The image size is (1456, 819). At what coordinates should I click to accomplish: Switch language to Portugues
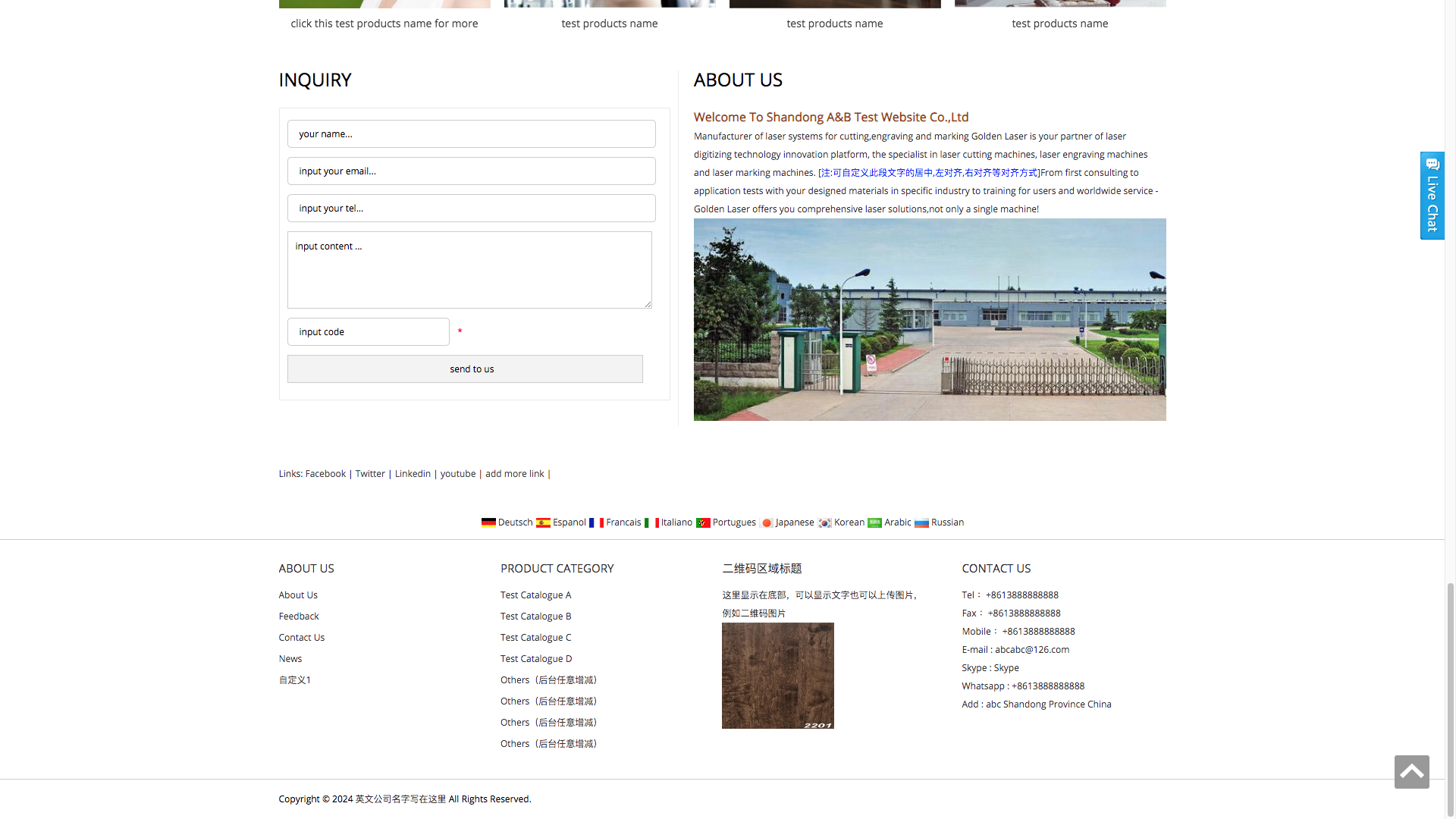[734, 522]
